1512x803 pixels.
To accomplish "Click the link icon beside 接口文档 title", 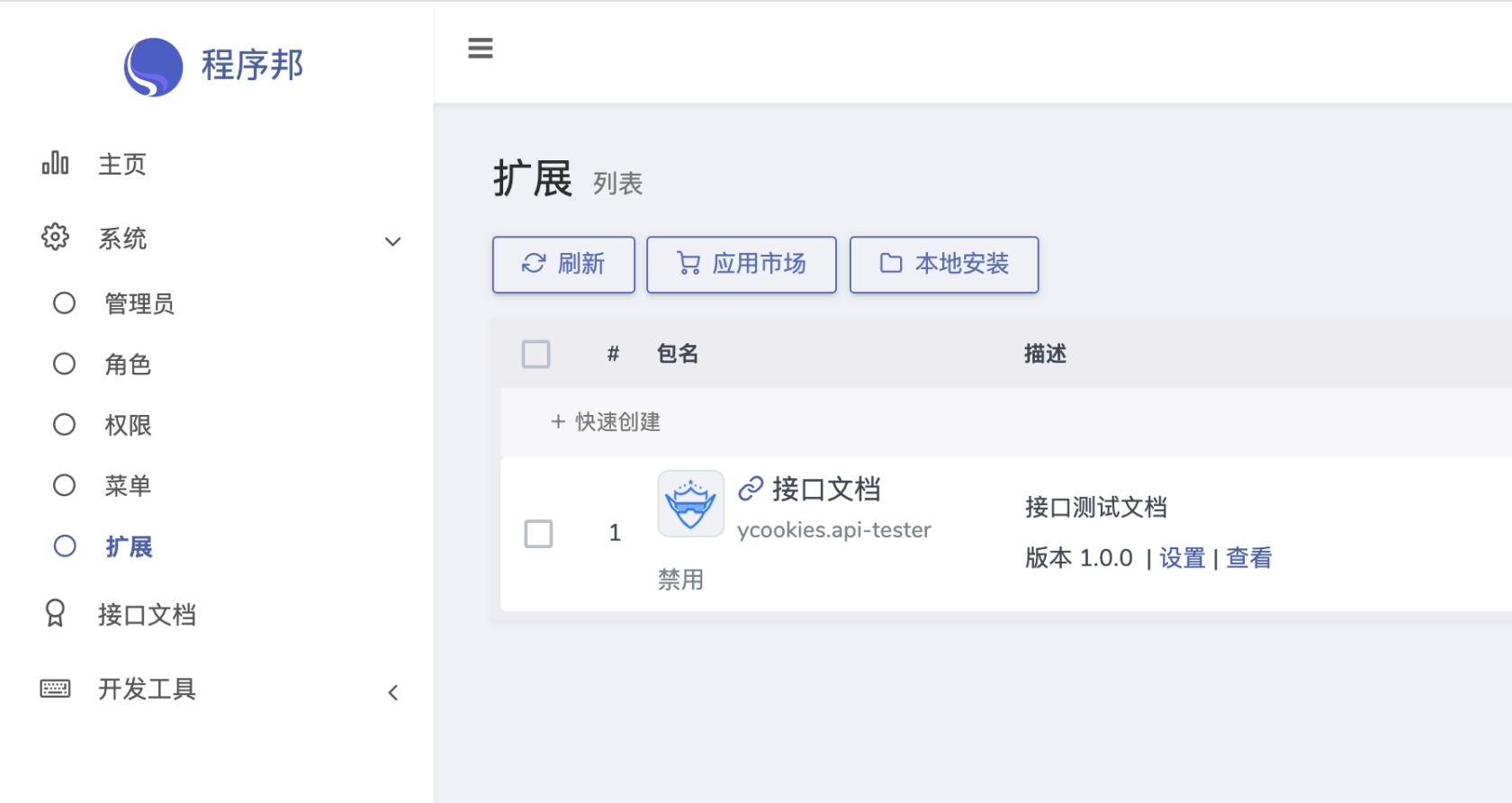I will coord(751,489).
